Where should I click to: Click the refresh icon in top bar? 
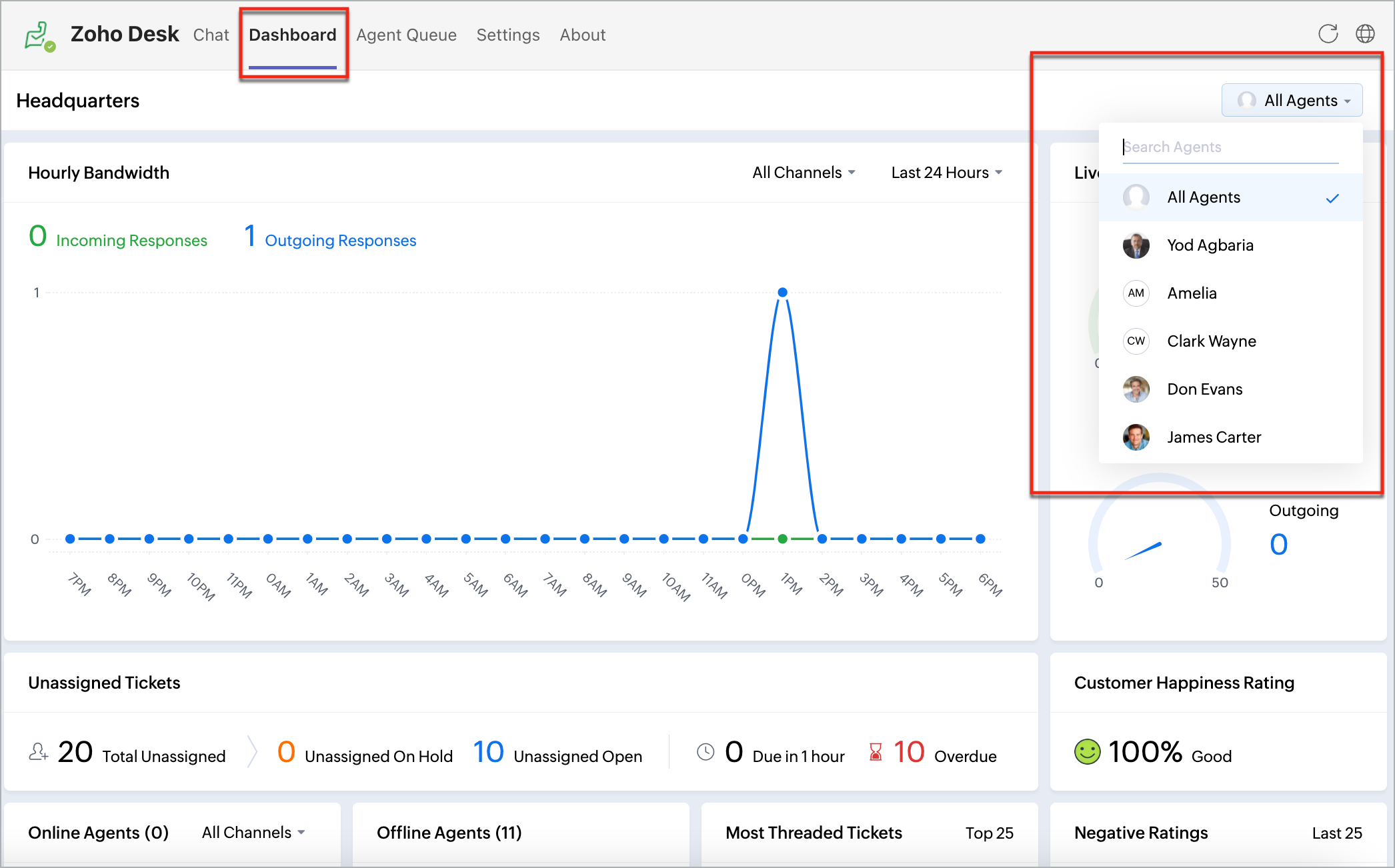1328,34
